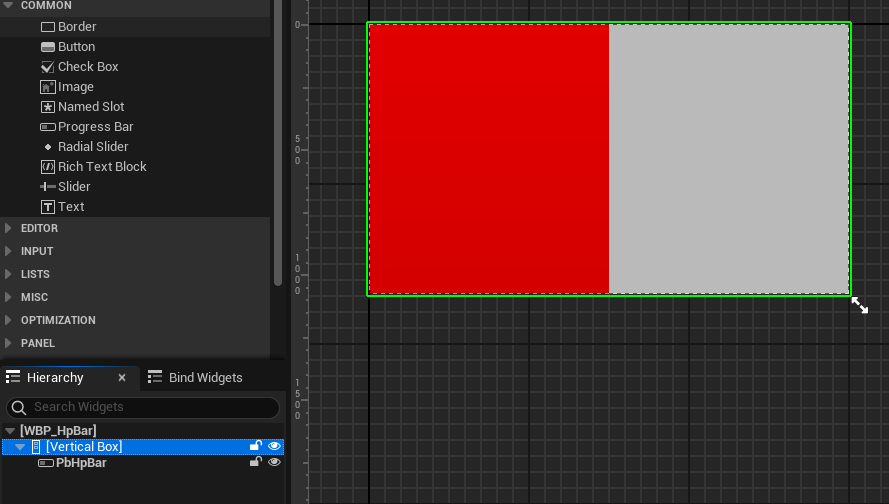The width and height of the screenshot is (889, 504).
Task: Select the Image entry in palette
Action: click(x=135, y=87)
